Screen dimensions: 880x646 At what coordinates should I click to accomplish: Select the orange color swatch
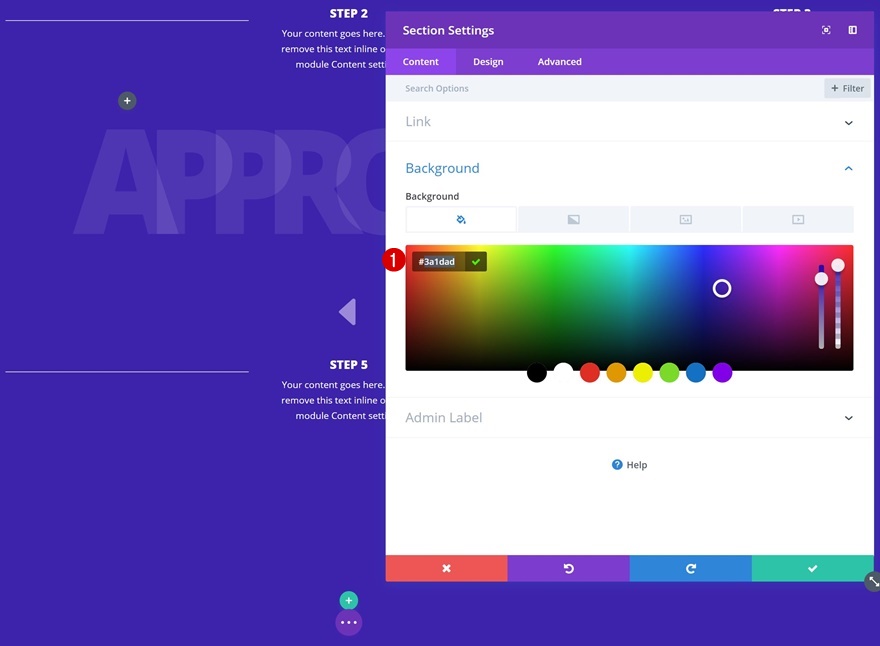pyautogui.click(x=616, y=373)
